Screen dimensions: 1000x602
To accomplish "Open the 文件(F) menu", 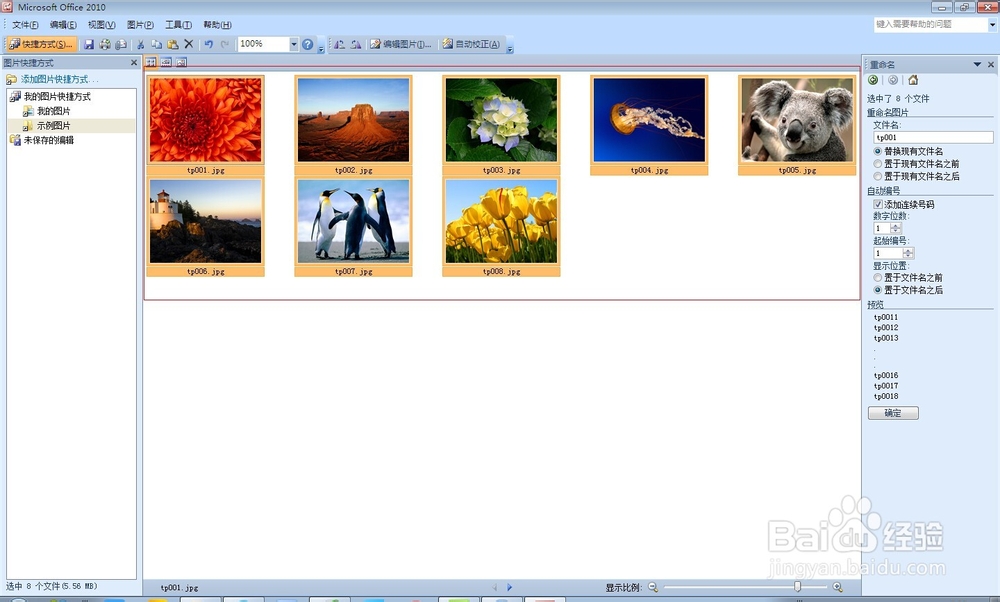I will [x=25, y=25].
